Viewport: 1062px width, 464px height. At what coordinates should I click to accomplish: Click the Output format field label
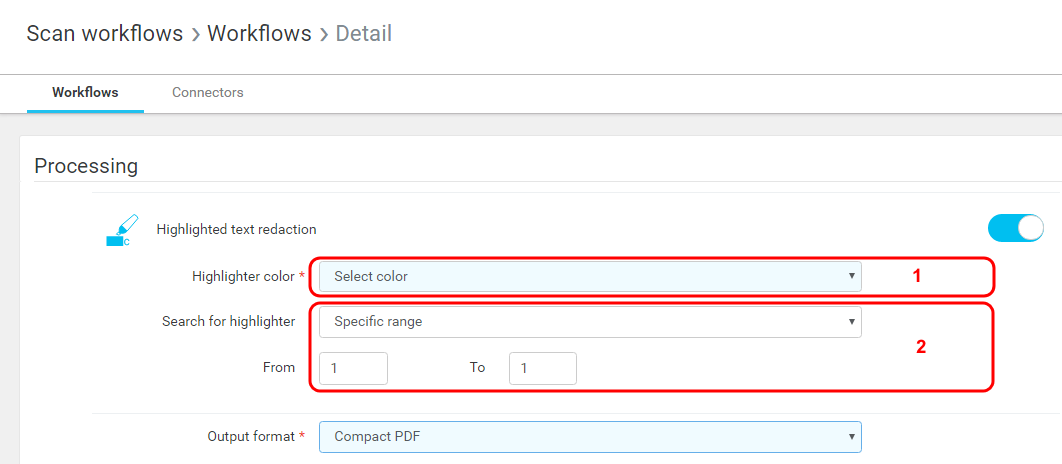[251, 436]
